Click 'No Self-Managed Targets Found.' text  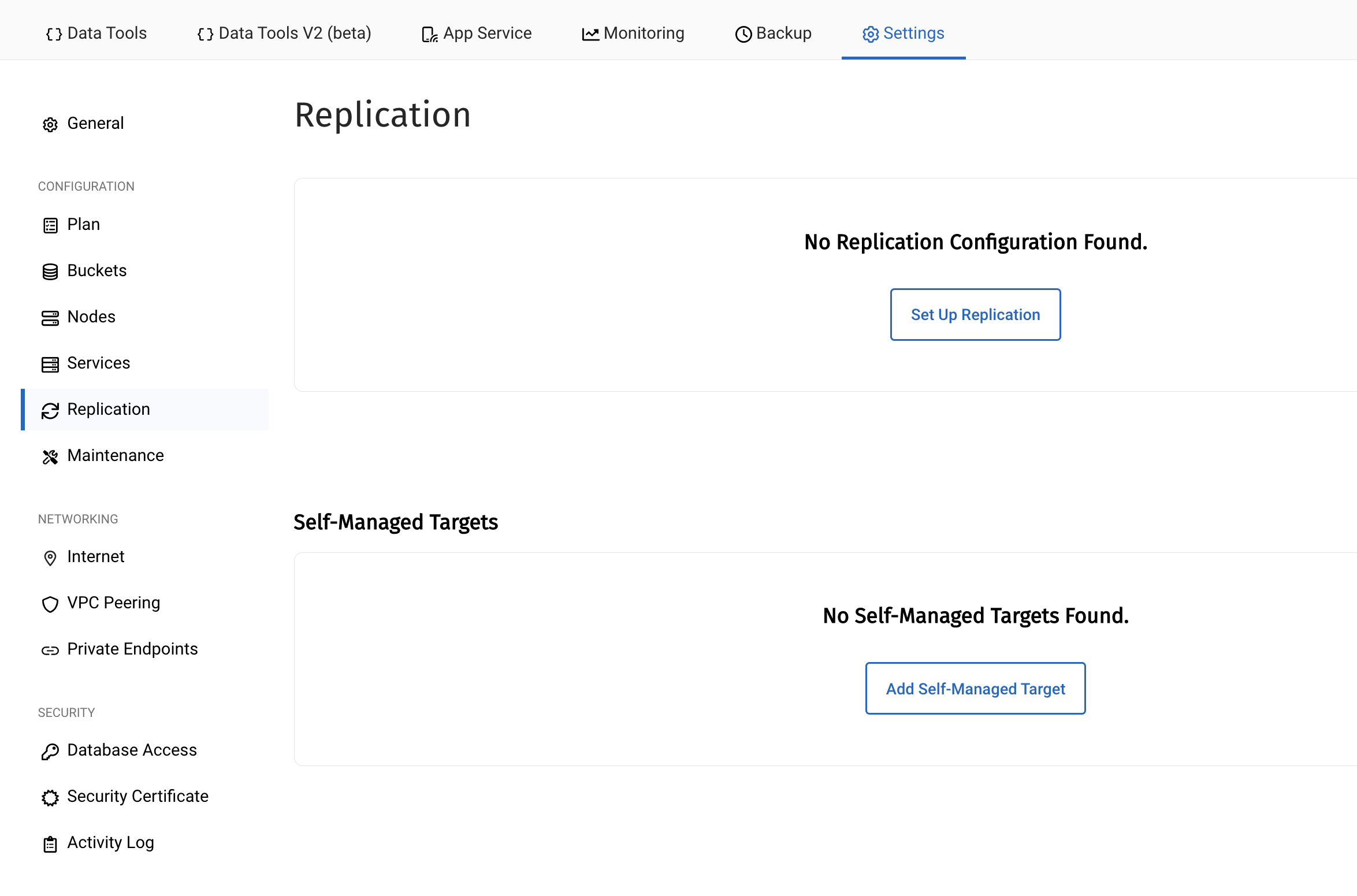coord(976,615)
